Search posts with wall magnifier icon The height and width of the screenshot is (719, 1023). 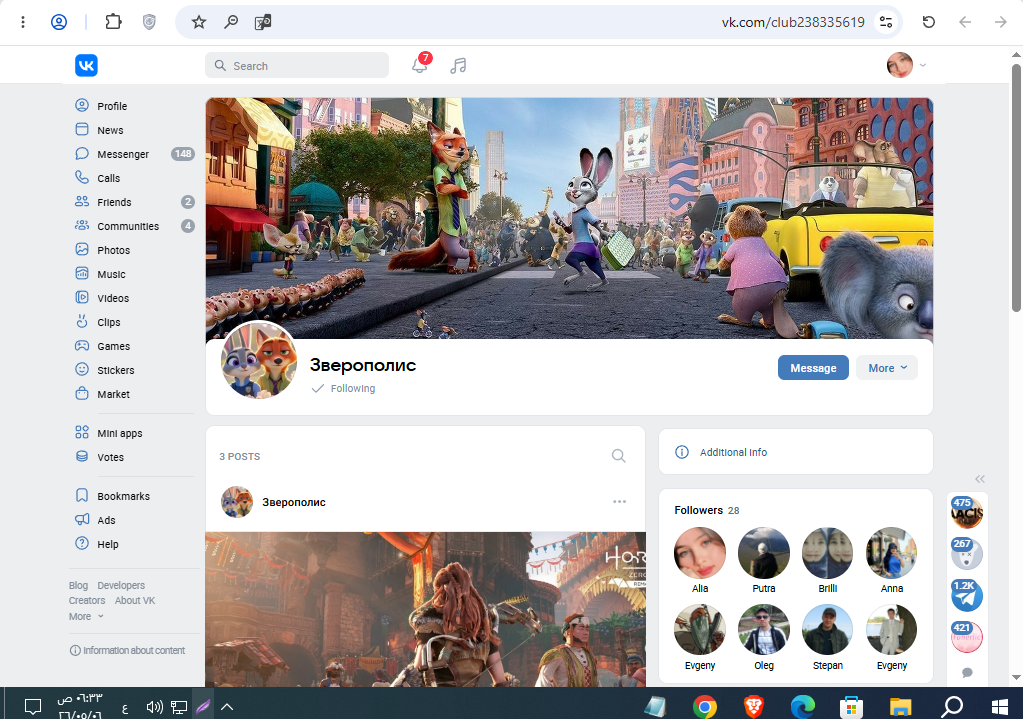[x=618, y=456]
